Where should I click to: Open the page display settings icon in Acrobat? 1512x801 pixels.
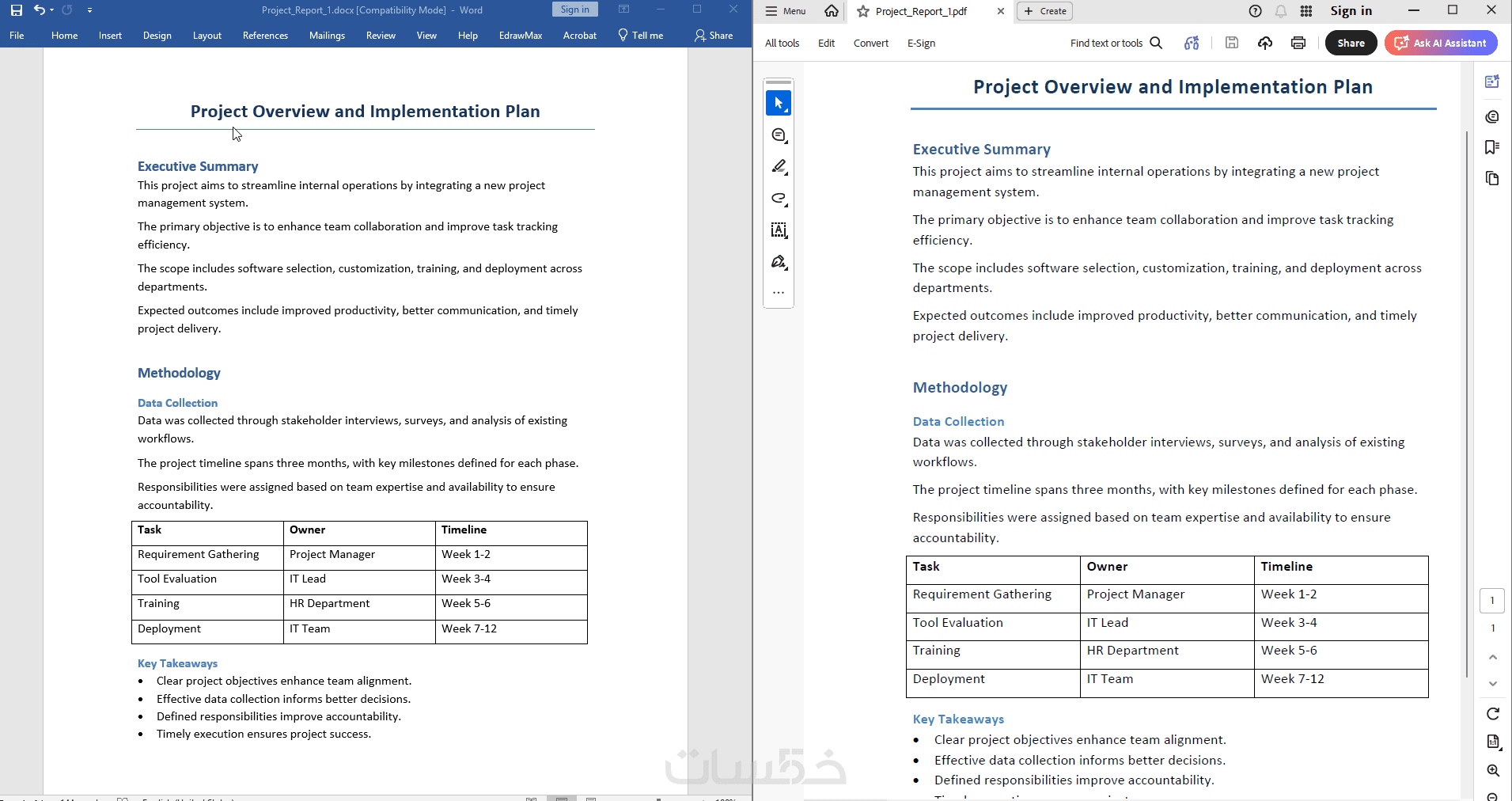tap(1493, 742)
